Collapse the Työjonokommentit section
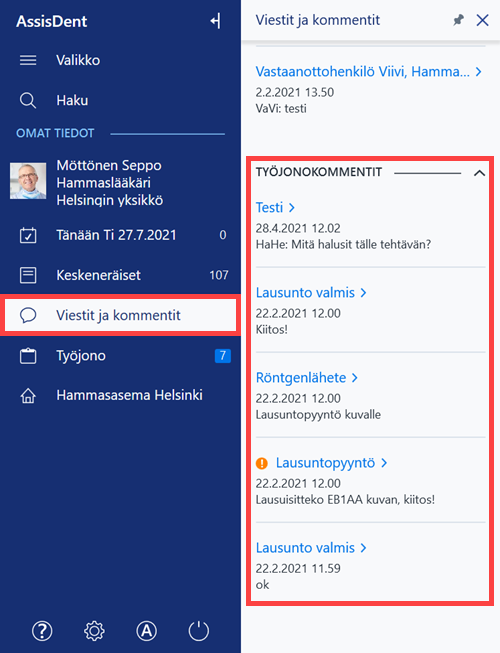 (479, 173)
